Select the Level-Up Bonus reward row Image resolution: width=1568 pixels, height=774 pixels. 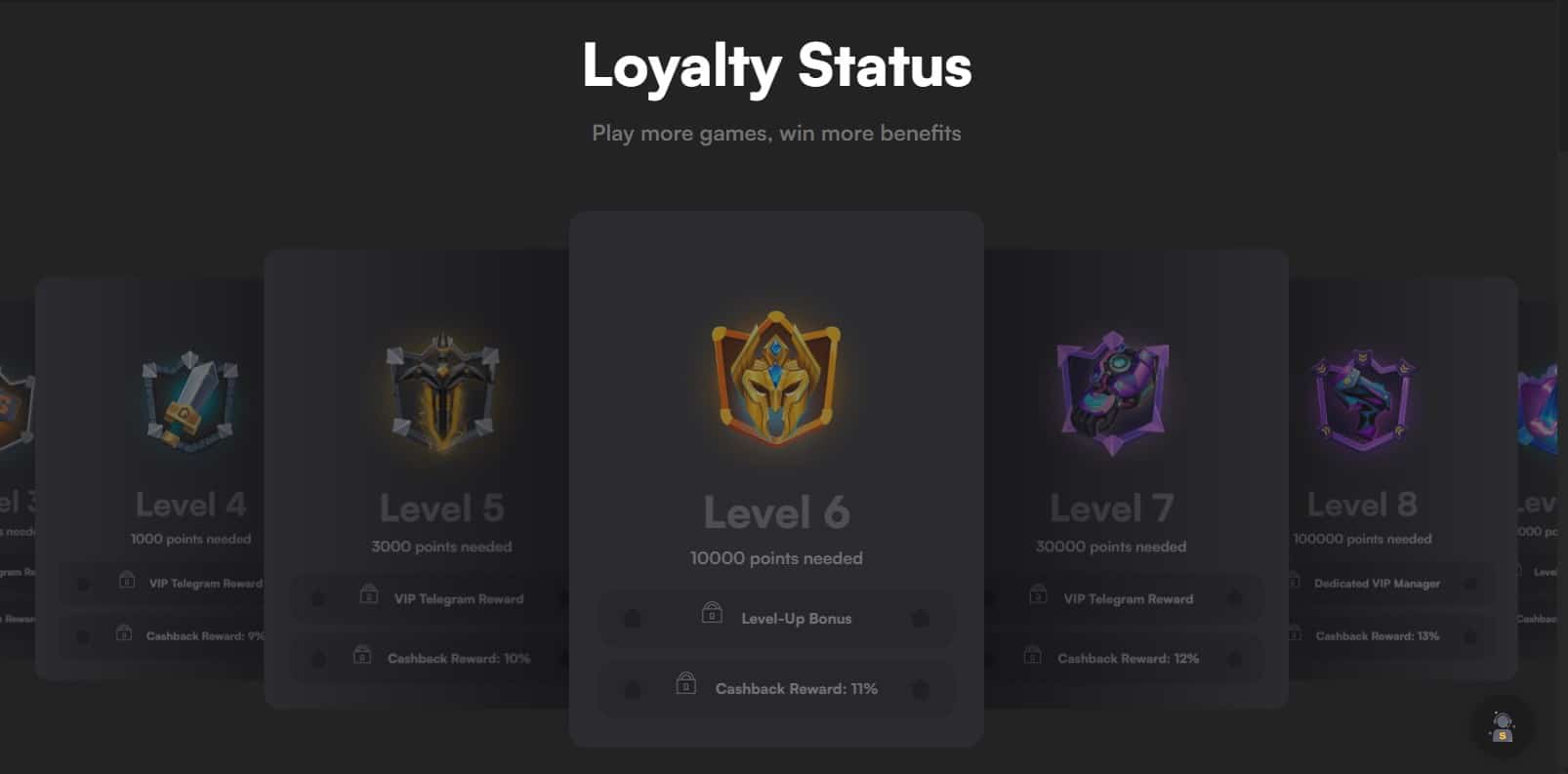776,618
